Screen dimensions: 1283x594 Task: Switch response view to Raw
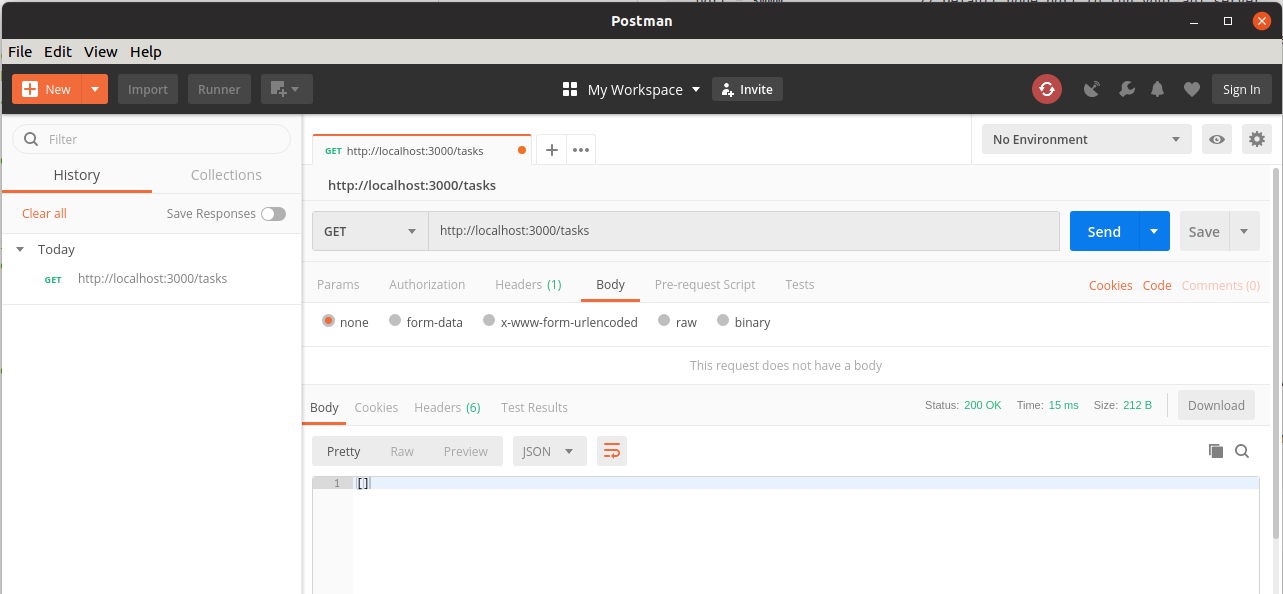pos(402,451)
